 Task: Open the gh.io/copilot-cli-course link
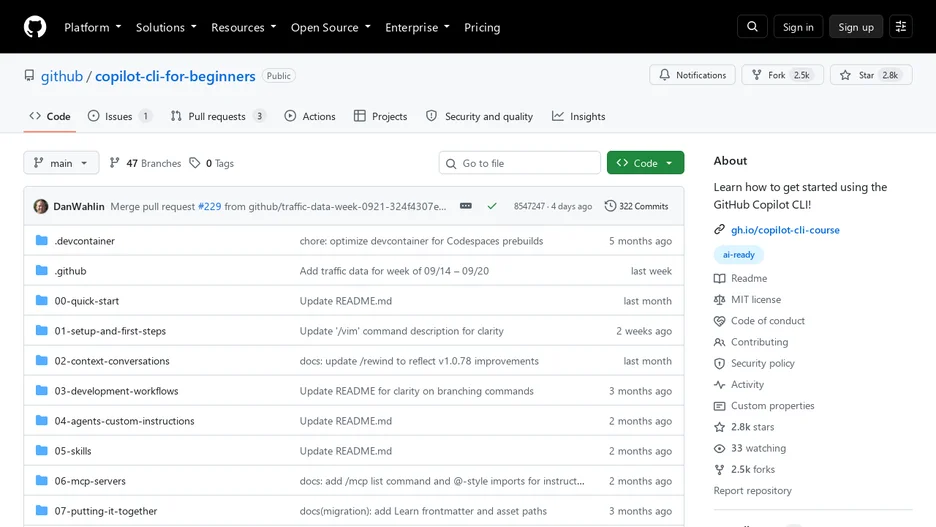click(785, 230)
